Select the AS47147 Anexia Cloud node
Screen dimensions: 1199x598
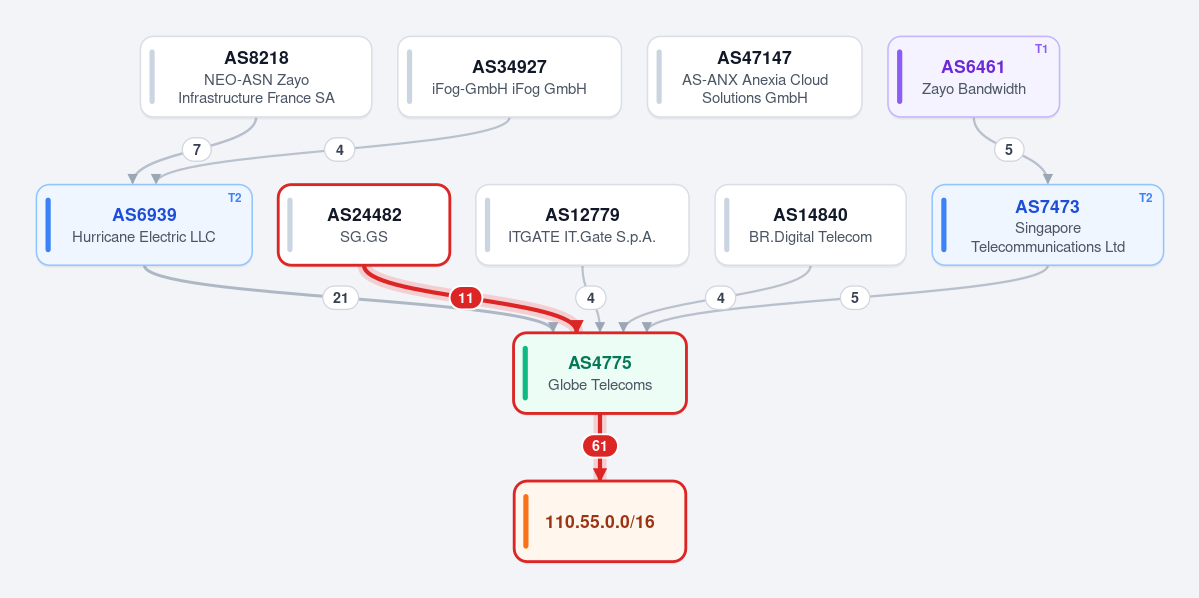pos(755,76)
